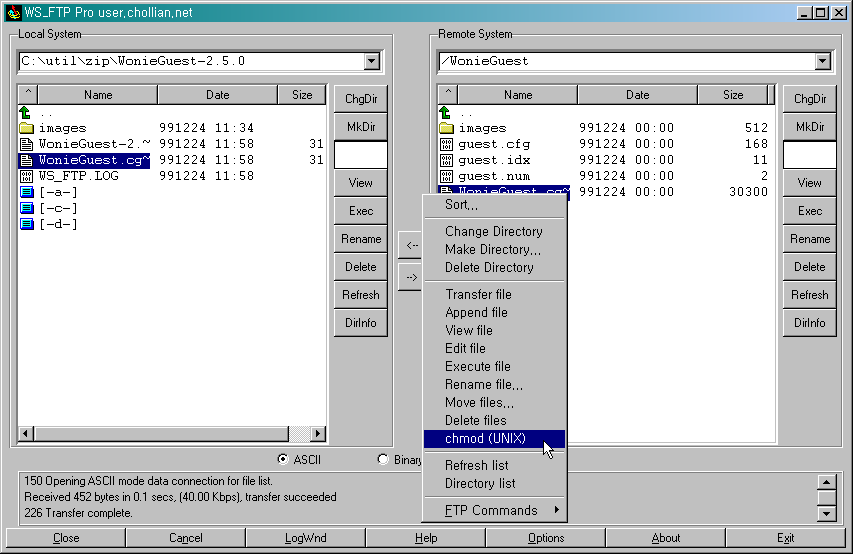The width and height of the screenshot is (853, 554).
Task: Open the local path dropdown
Action: 372,61
